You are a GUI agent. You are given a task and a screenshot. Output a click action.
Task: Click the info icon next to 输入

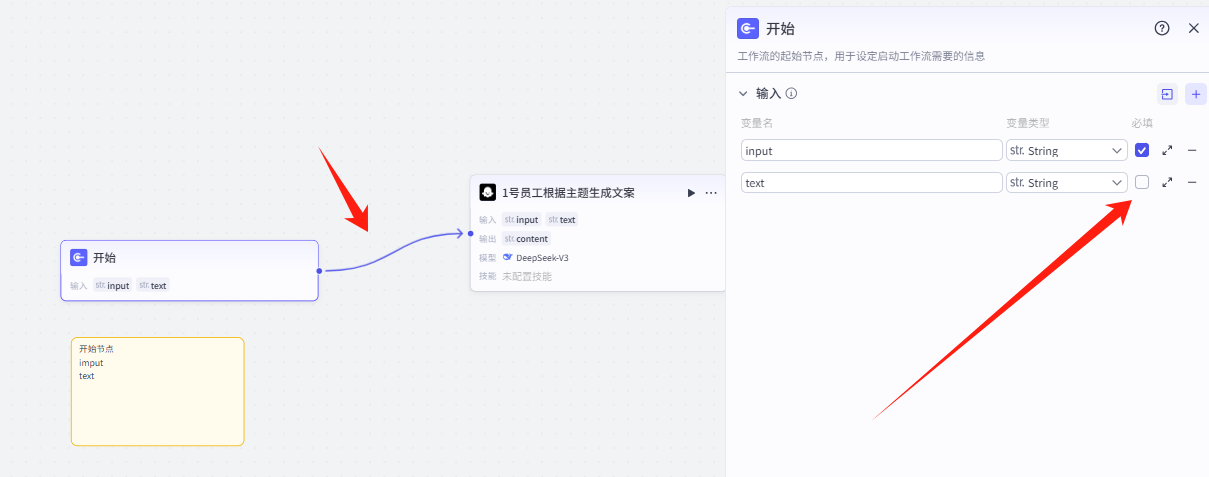click(x=791, y=94)
